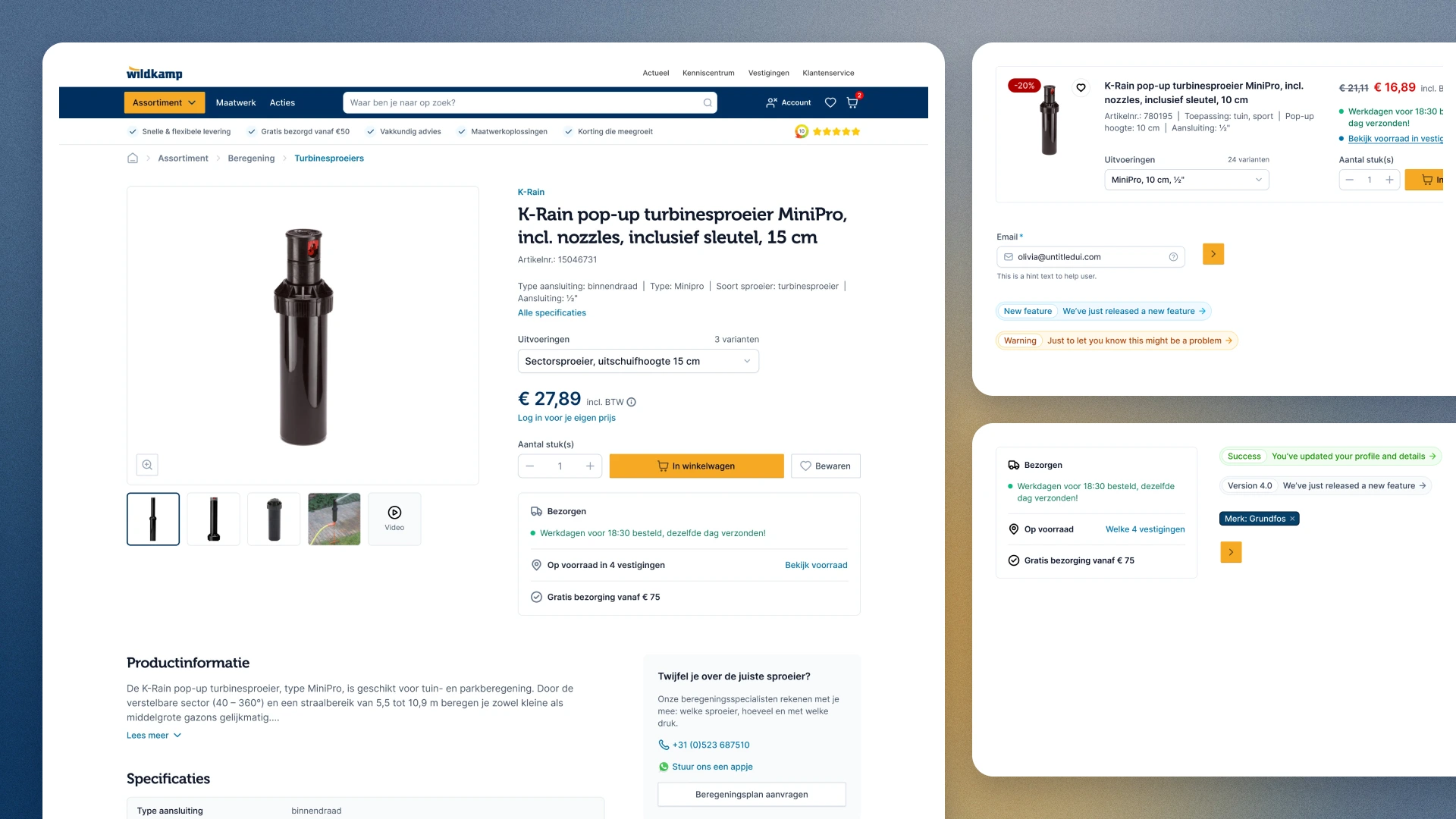Click Bekijk voorraad link on product card

coord(1395,138)
